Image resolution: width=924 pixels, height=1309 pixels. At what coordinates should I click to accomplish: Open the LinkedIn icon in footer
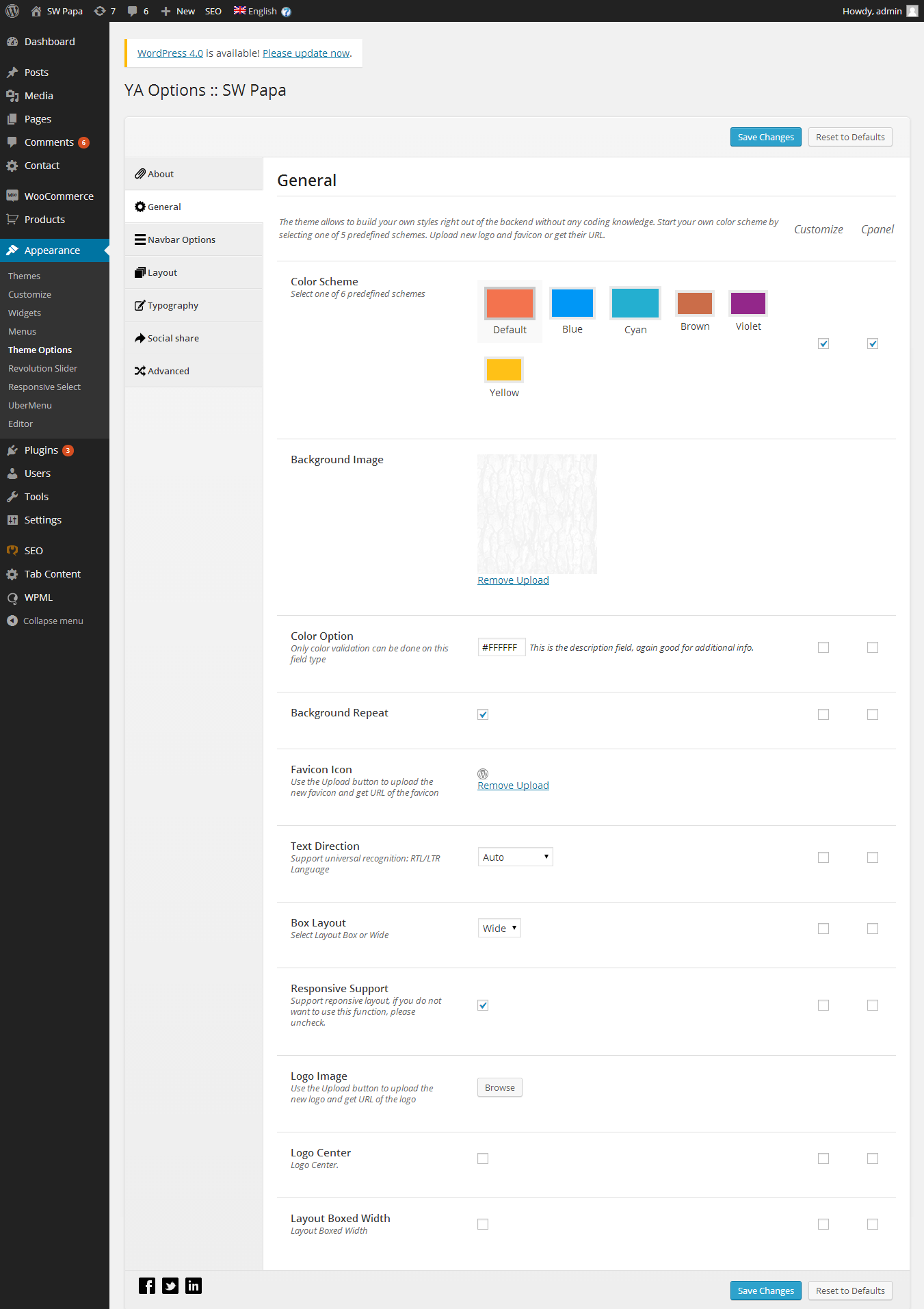click(194, 1286)
